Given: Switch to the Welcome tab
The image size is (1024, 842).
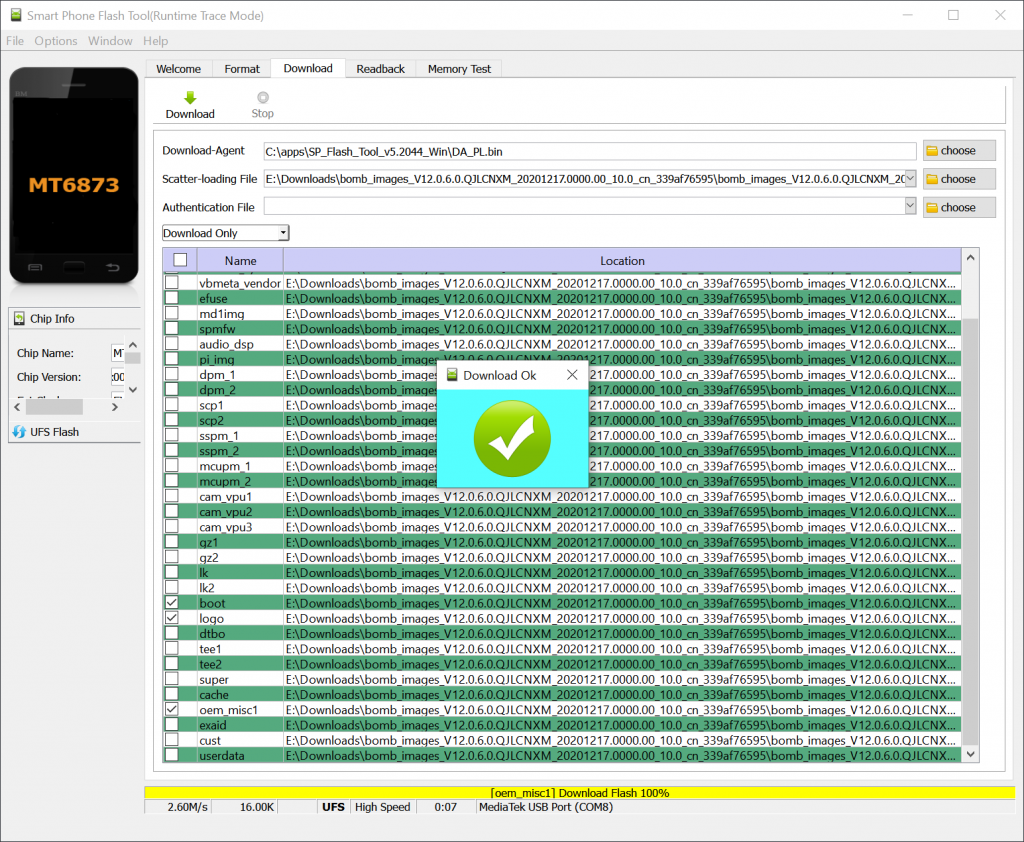Looking at the screenshot, I should [x=178, y=69].
